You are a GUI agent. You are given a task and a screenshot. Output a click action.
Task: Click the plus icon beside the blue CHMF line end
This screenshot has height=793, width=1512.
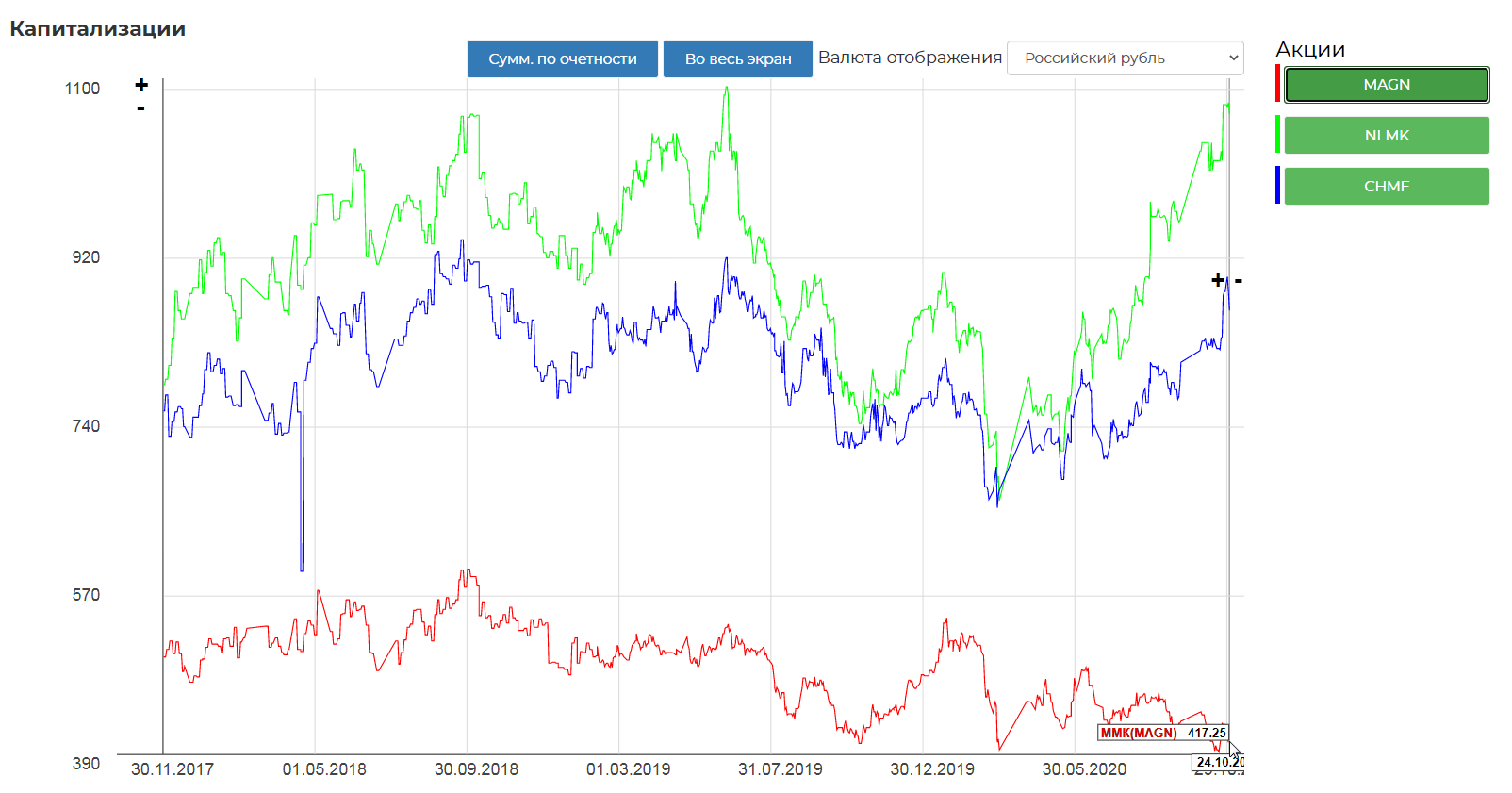pos(1218,280)
